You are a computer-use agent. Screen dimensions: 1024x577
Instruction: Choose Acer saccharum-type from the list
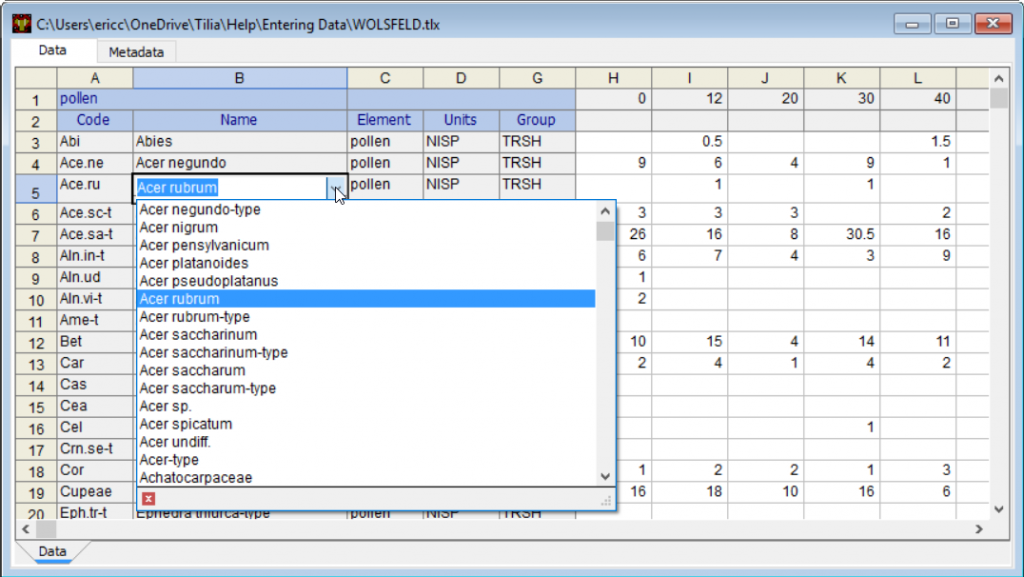[366, 388]
